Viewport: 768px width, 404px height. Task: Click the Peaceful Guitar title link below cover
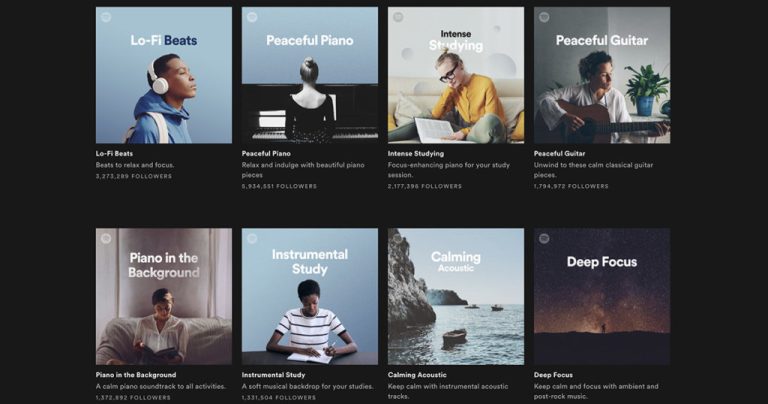[559, 153]
